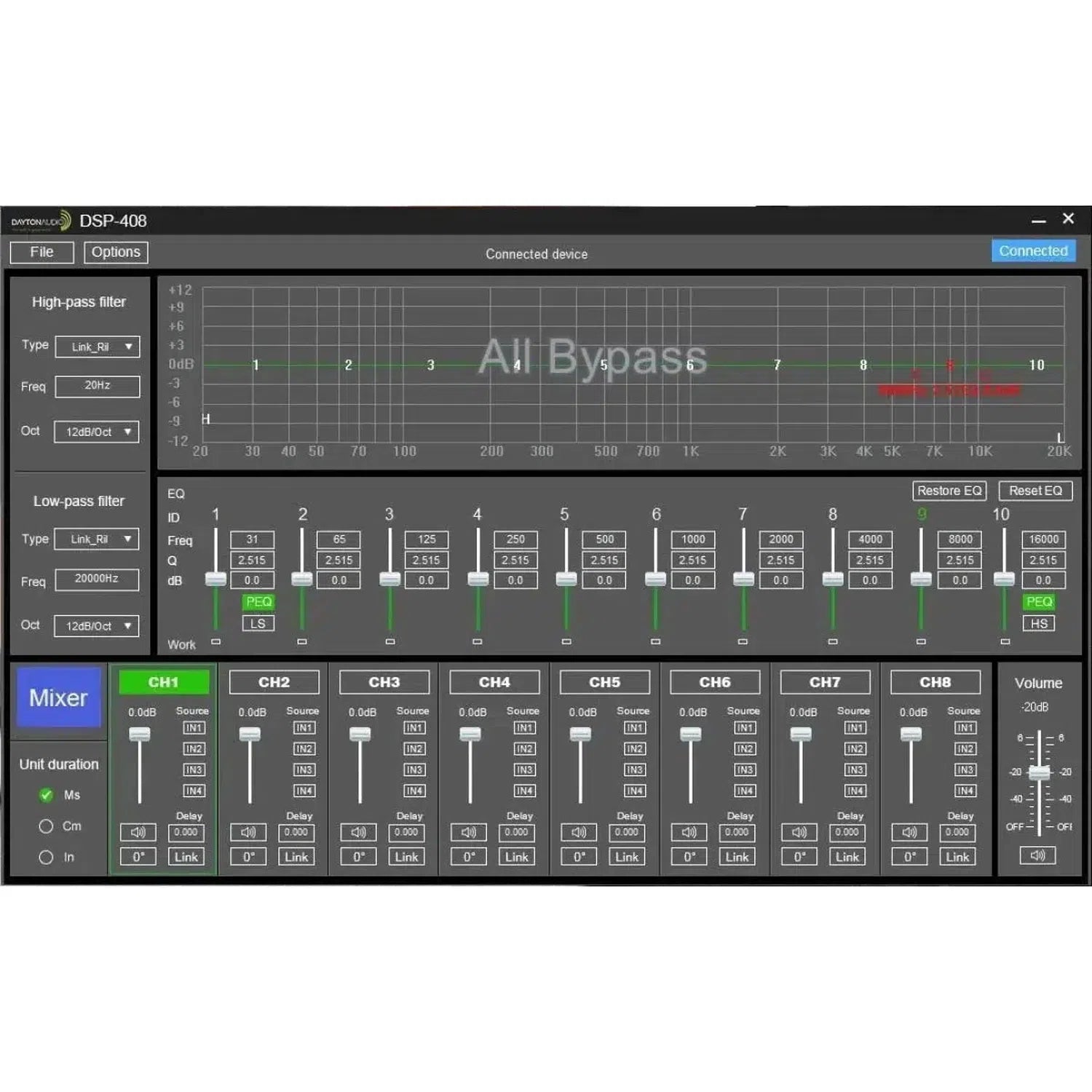Mute CH2 with the speaker icon
1092x1092 pixels.
248,832
